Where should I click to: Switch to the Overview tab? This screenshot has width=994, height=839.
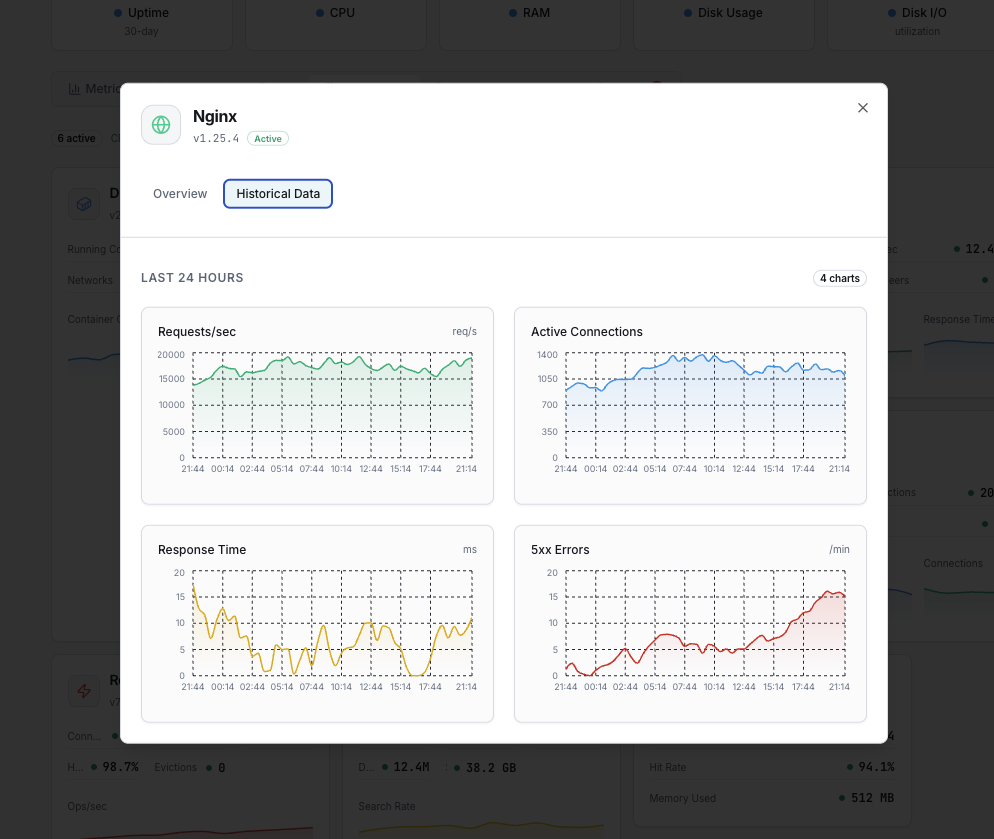coord(180,193)
